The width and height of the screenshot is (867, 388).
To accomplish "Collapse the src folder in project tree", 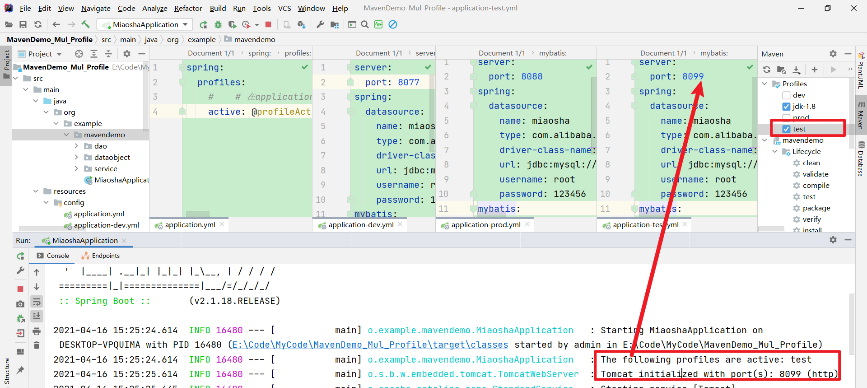I will [15, 78].
